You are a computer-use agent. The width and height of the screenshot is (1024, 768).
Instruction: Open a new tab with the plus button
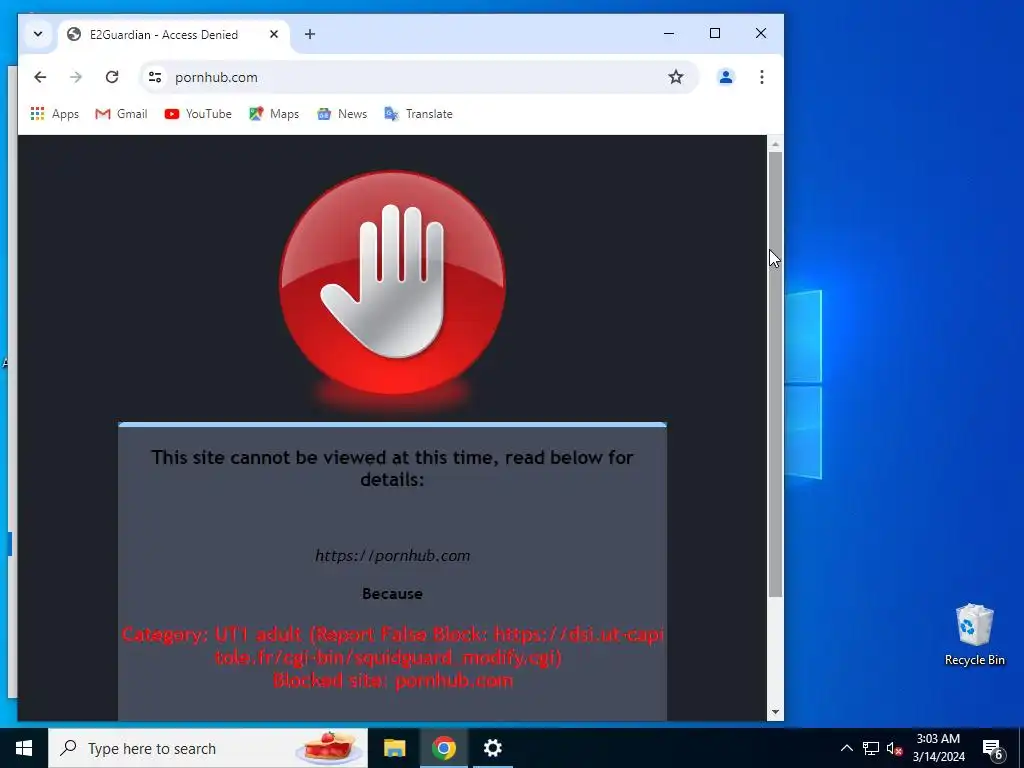click(x=310, y=34)
